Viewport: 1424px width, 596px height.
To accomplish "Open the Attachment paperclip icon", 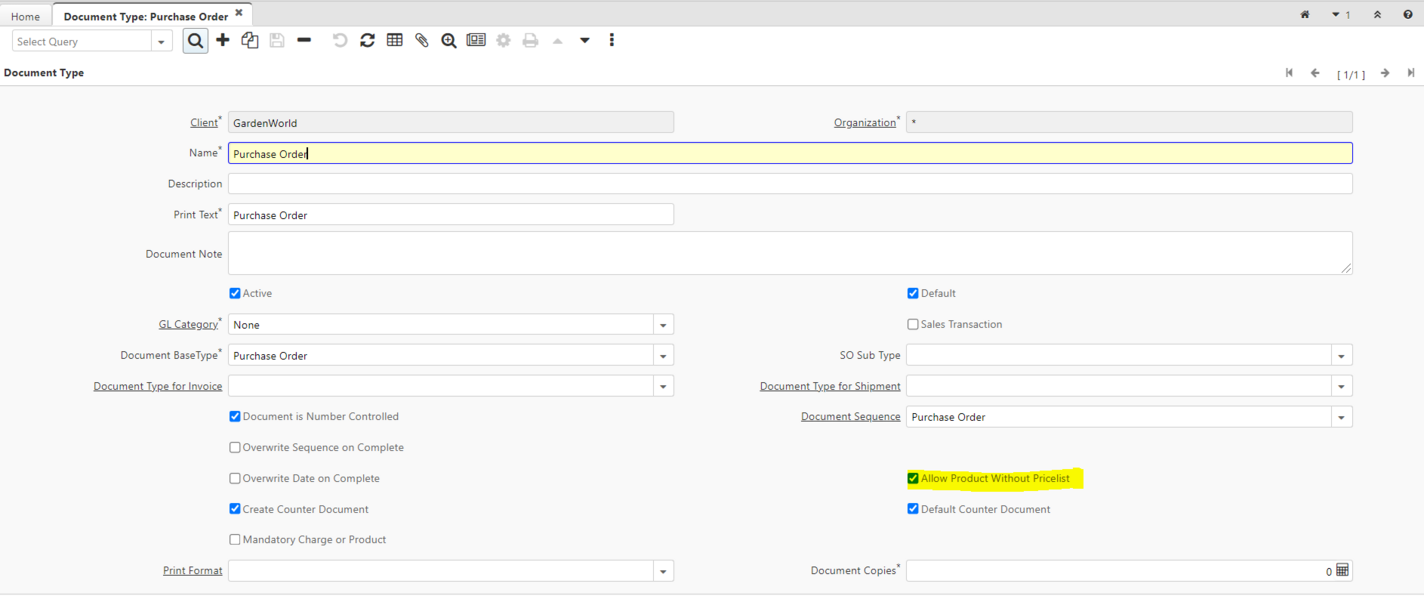I will coord(422,40).
